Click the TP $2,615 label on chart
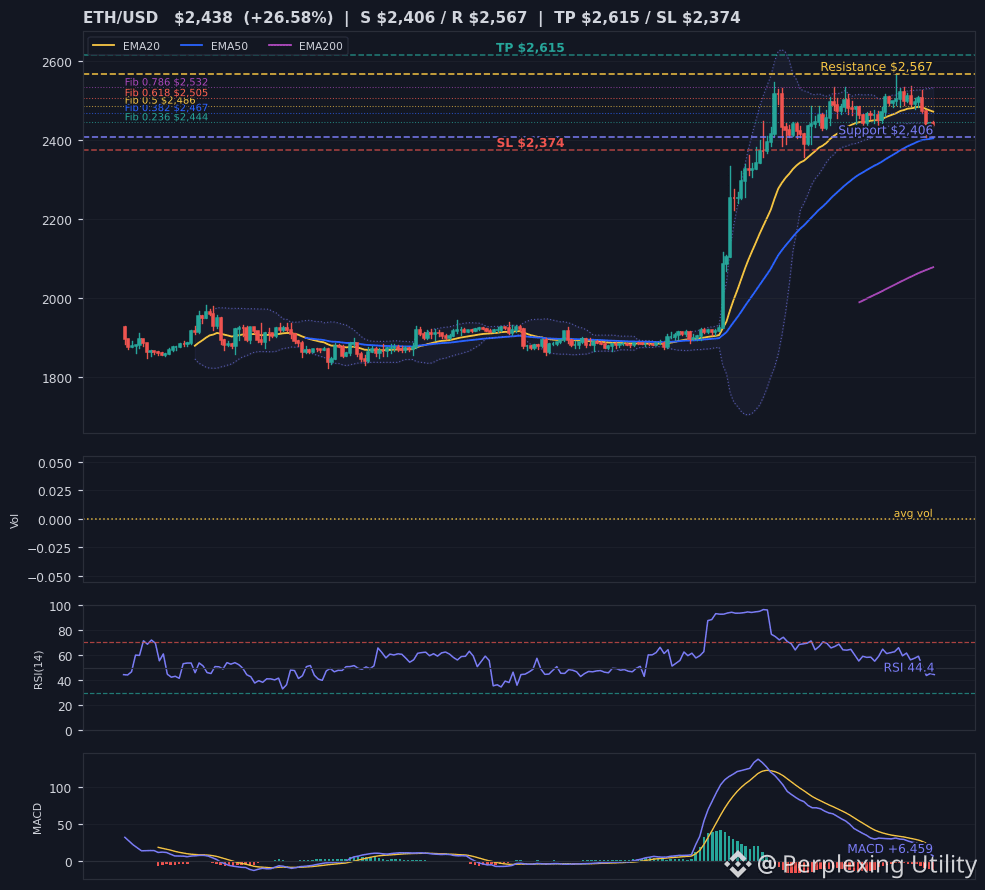The width and height of the screenshot is (985, 890). 530,48
